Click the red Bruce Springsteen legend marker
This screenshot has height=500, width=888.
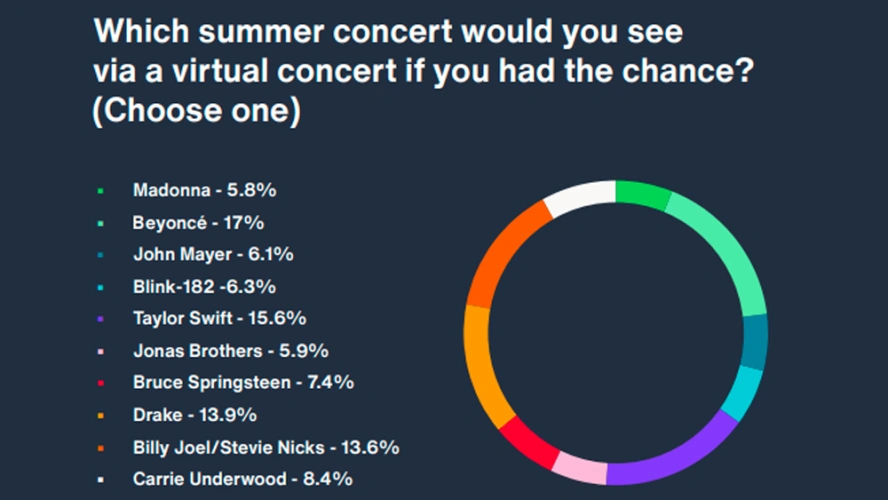point(100,383)
